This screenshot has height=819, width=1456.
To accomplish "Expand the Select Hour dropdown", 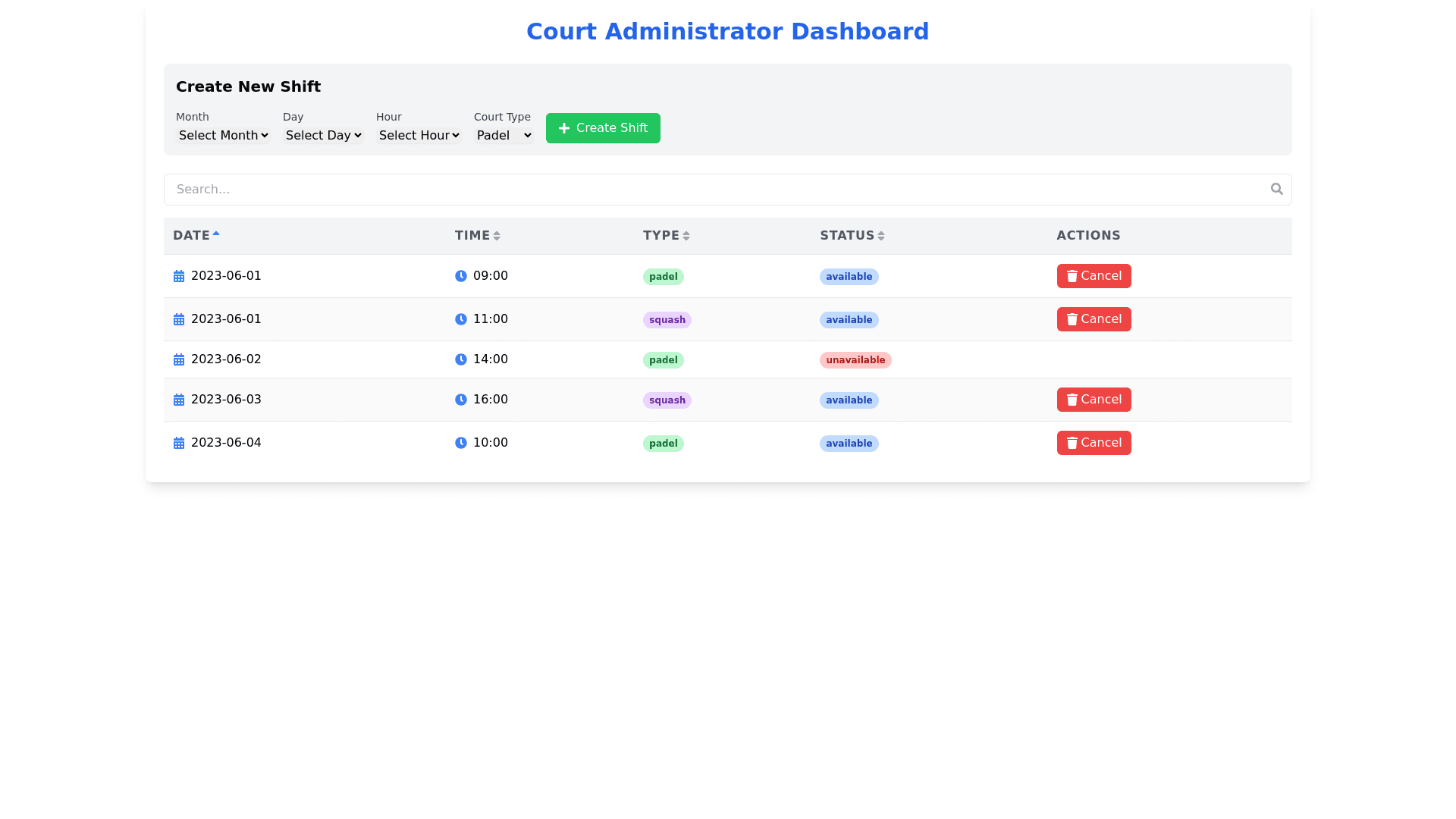I will point(419,135).
